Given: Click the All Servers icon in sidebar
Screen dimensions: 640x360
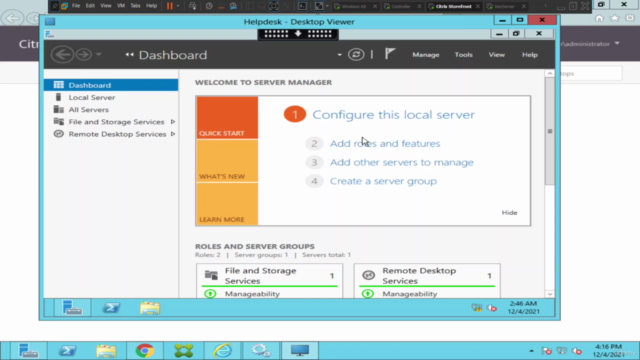Looking at the screenshot, I should point(59,109).
